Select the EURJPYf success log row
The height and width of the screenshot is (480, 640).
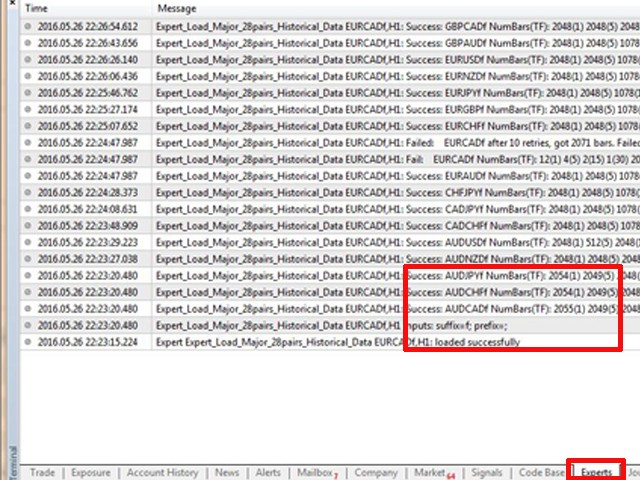click(330, 93)
